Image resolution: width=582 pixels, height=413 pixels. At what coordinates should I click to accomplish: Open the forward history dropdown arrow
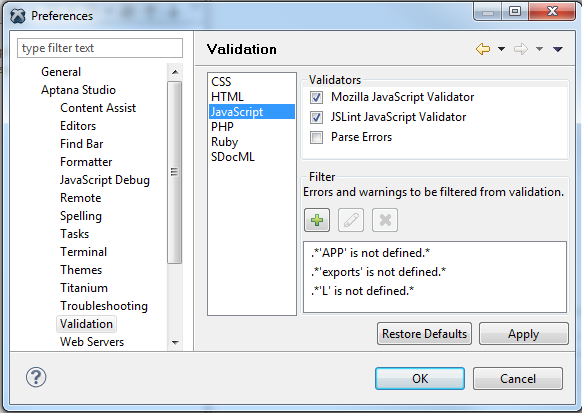click(539, 49)
